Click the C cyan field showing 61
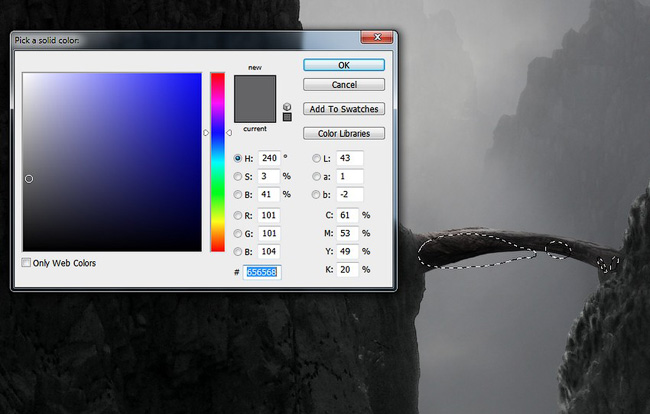This screenshot has height=414, width=650. pos(347,215)
